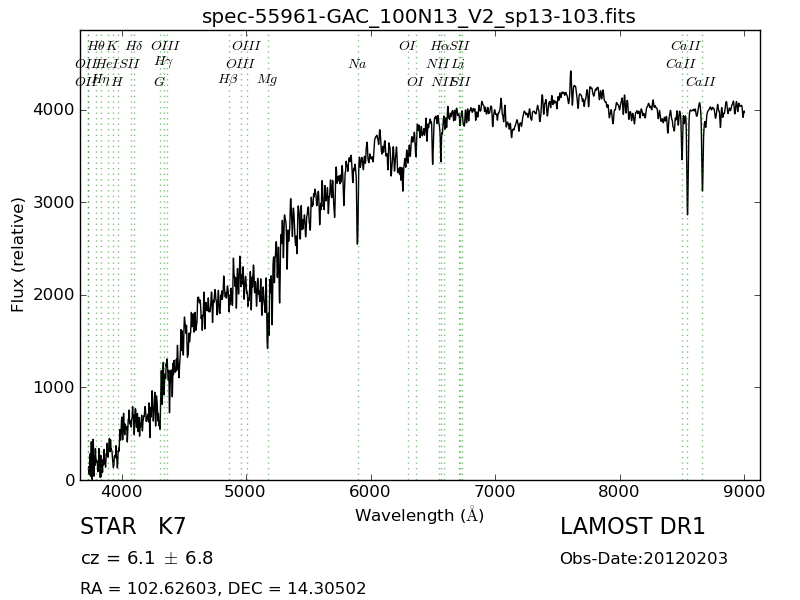800x600 pixels.
Task: Click the x-axis tick label 8000
Action: (620, 492)
